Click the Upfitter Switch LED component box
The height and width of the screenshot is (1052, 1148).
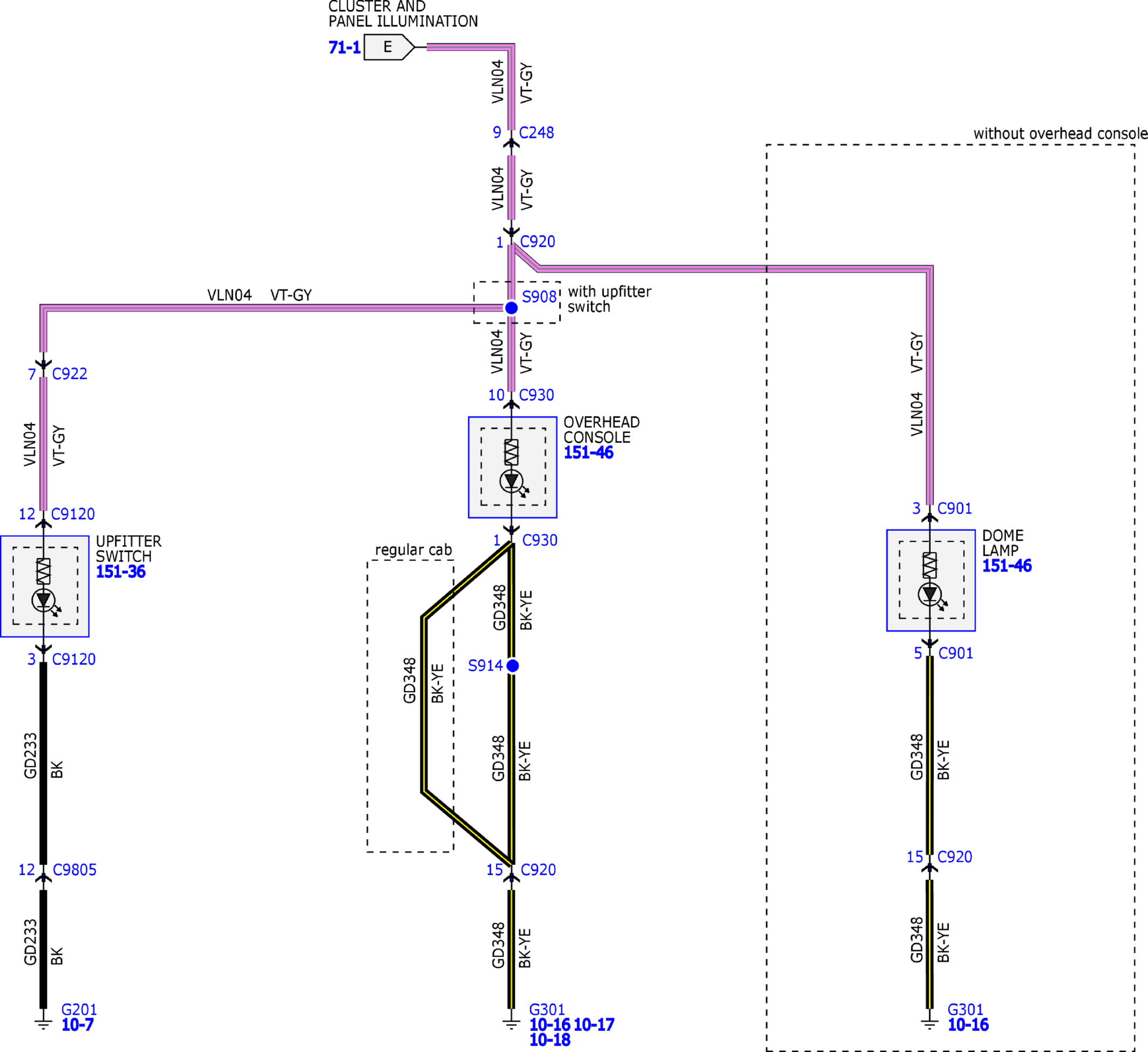[x=44, y=586]
